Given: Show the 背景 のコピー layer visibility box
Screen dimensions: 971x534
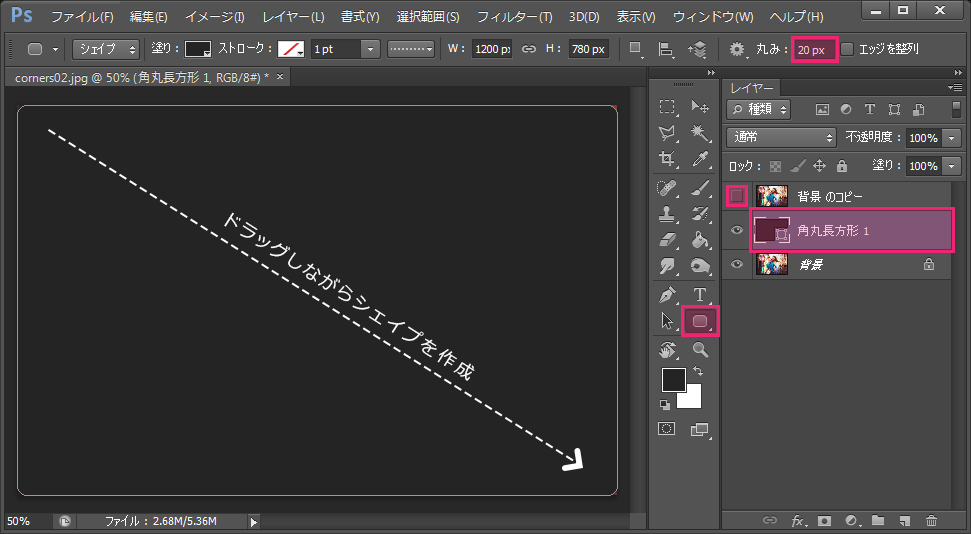Looking at the screenshot, I should tap(737, 196).
